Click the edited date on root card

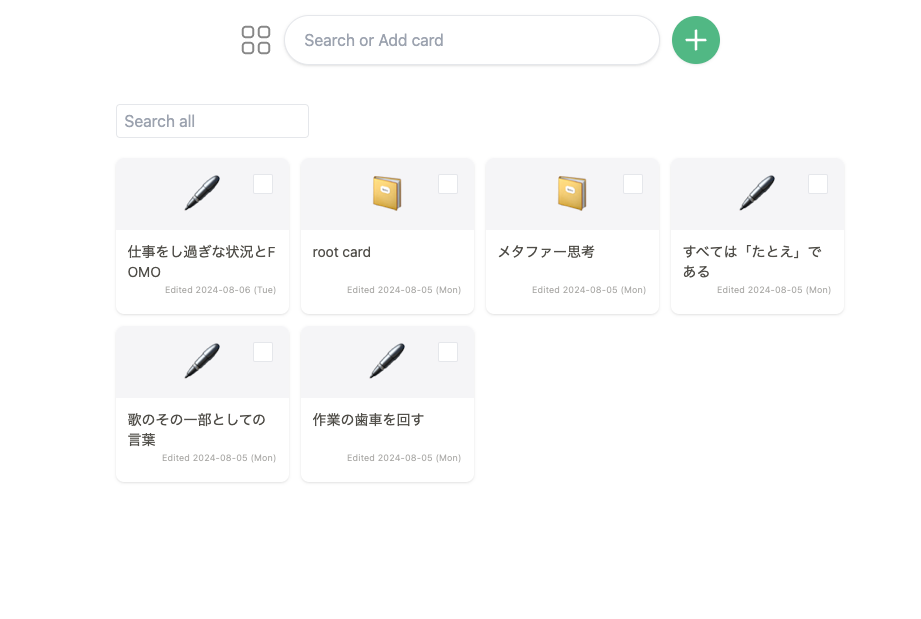click(x=404, y=290)
